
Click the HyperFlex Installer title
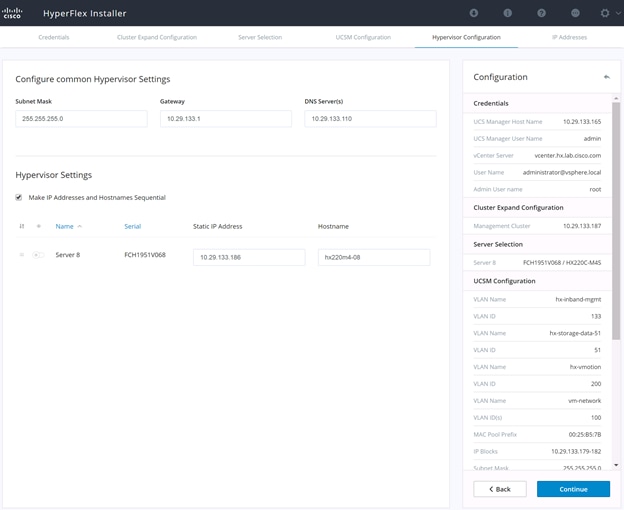click(84, 13)
